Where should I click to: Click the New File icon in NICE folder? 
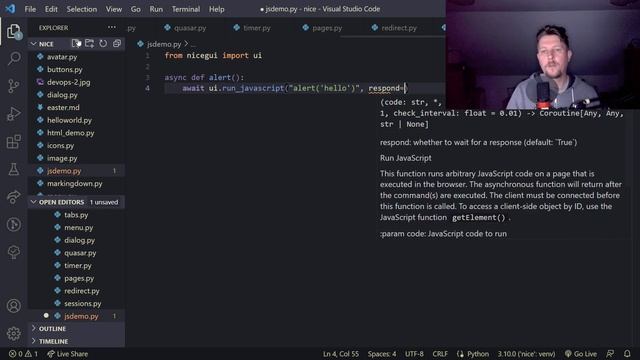click(76, 43)
